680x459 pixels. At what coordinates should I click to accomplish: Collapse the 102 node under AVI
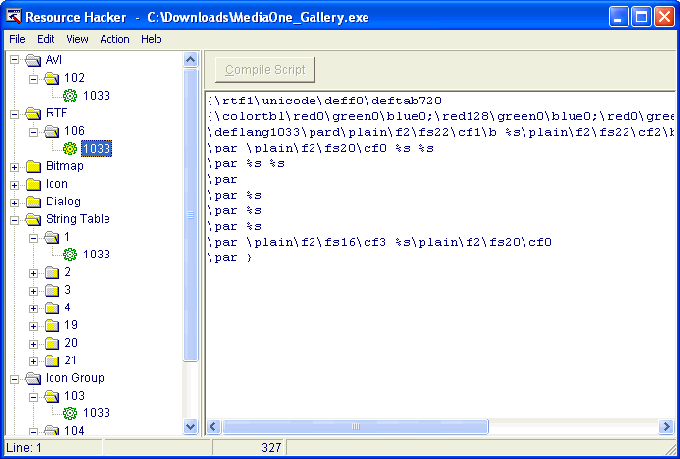pyautogui.click(x=33, y=79)
